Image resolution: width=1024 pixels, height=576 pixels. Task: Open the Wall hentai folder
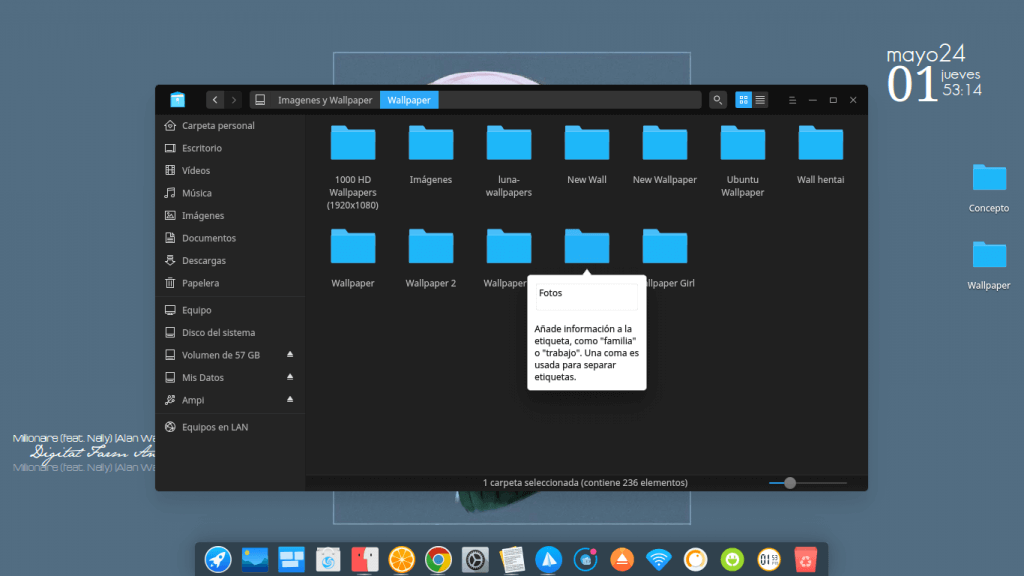pos(820,155)
